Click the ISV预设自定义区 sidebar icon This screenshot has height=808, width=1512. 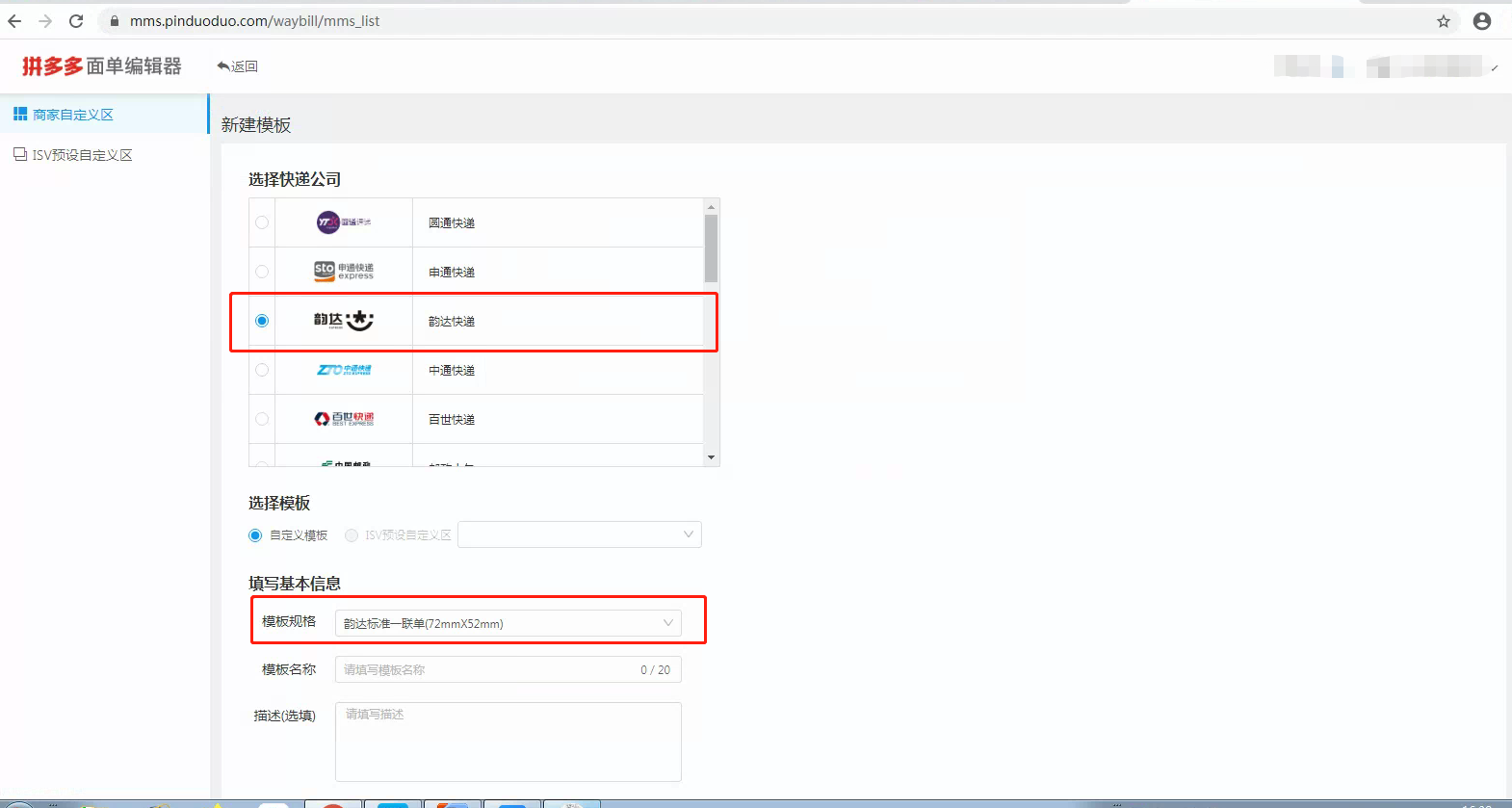point(20,154)
